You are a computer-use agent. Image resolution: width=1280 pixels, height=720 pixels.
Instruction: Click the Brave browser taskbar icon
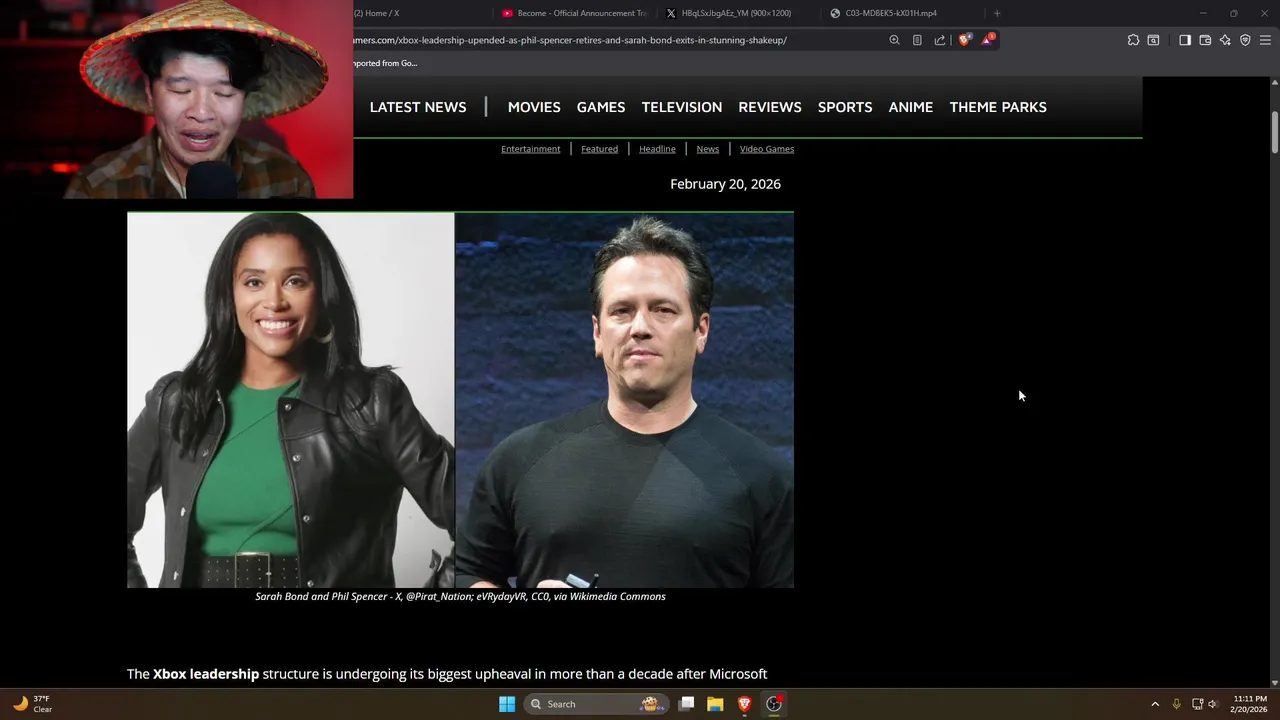click(744, 704)
